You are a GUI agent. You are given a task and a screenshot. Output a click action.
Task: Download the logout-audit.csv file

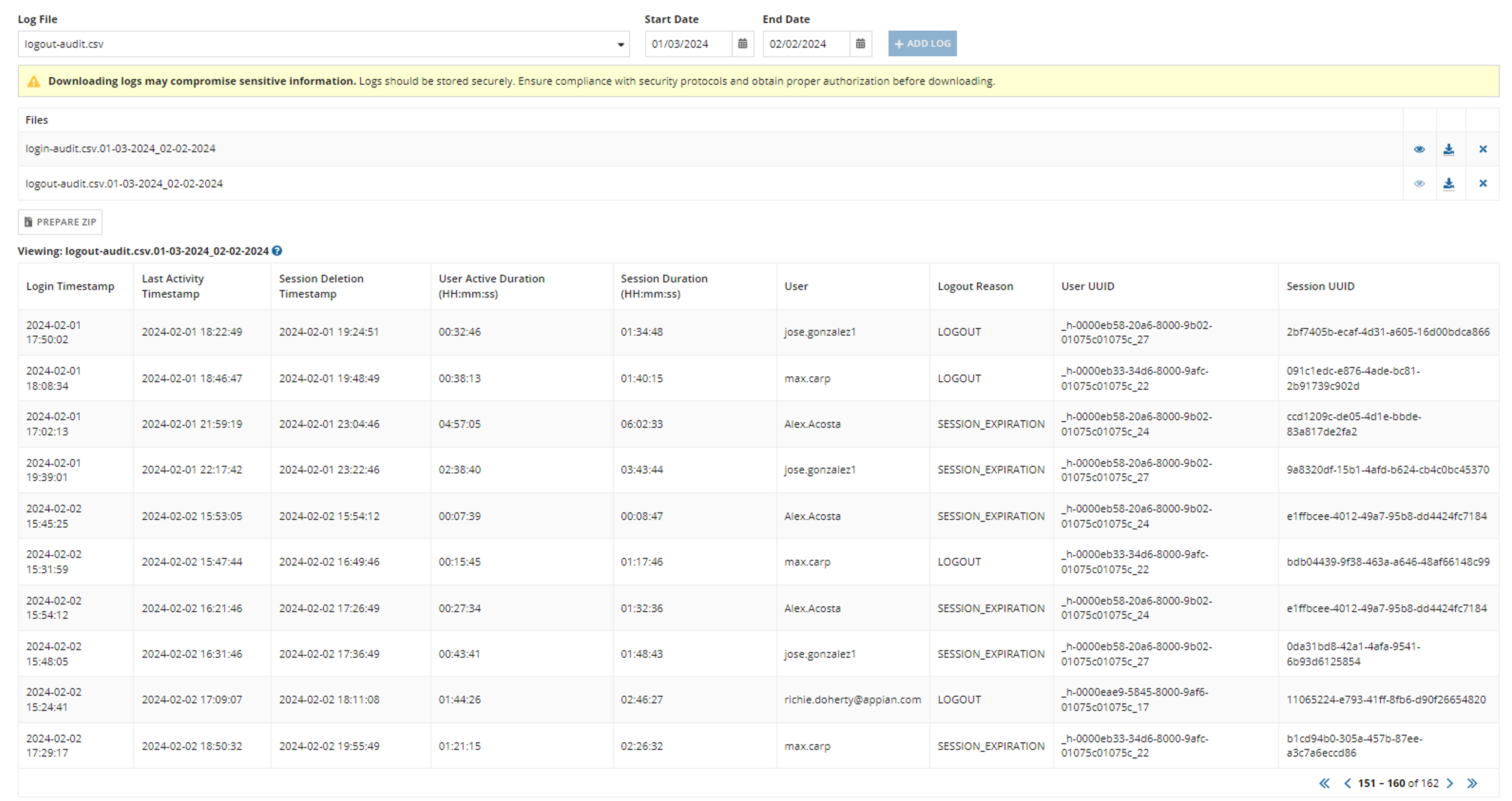coord(1449,184)
